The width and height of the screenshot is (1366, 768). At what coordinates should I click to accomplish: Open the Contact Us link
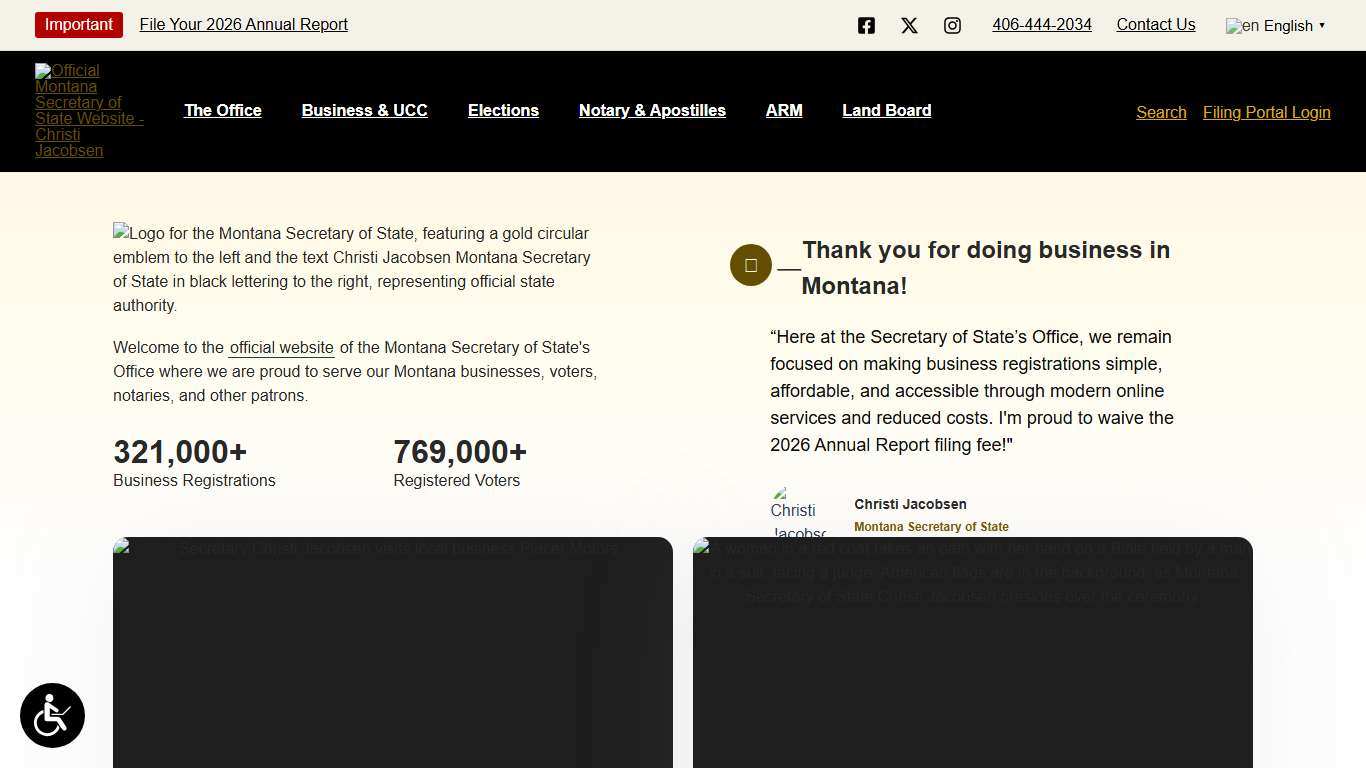pyautogui.click(x=1156, y=24)
